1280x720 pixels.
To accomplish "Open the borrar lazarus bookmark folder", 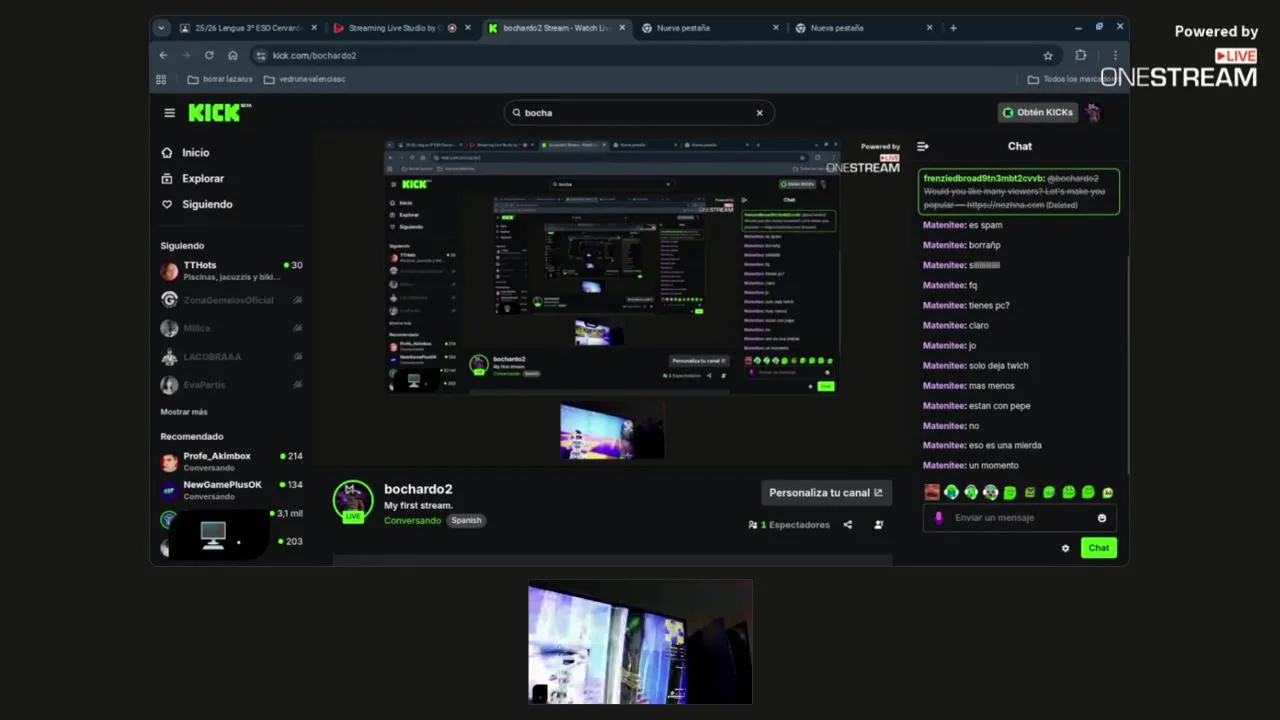I will (220, 79).
